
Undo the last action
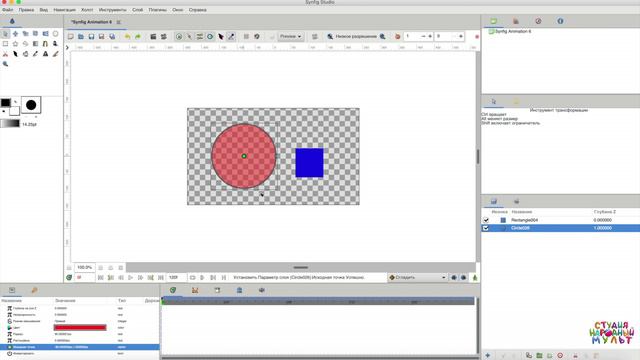127,37
